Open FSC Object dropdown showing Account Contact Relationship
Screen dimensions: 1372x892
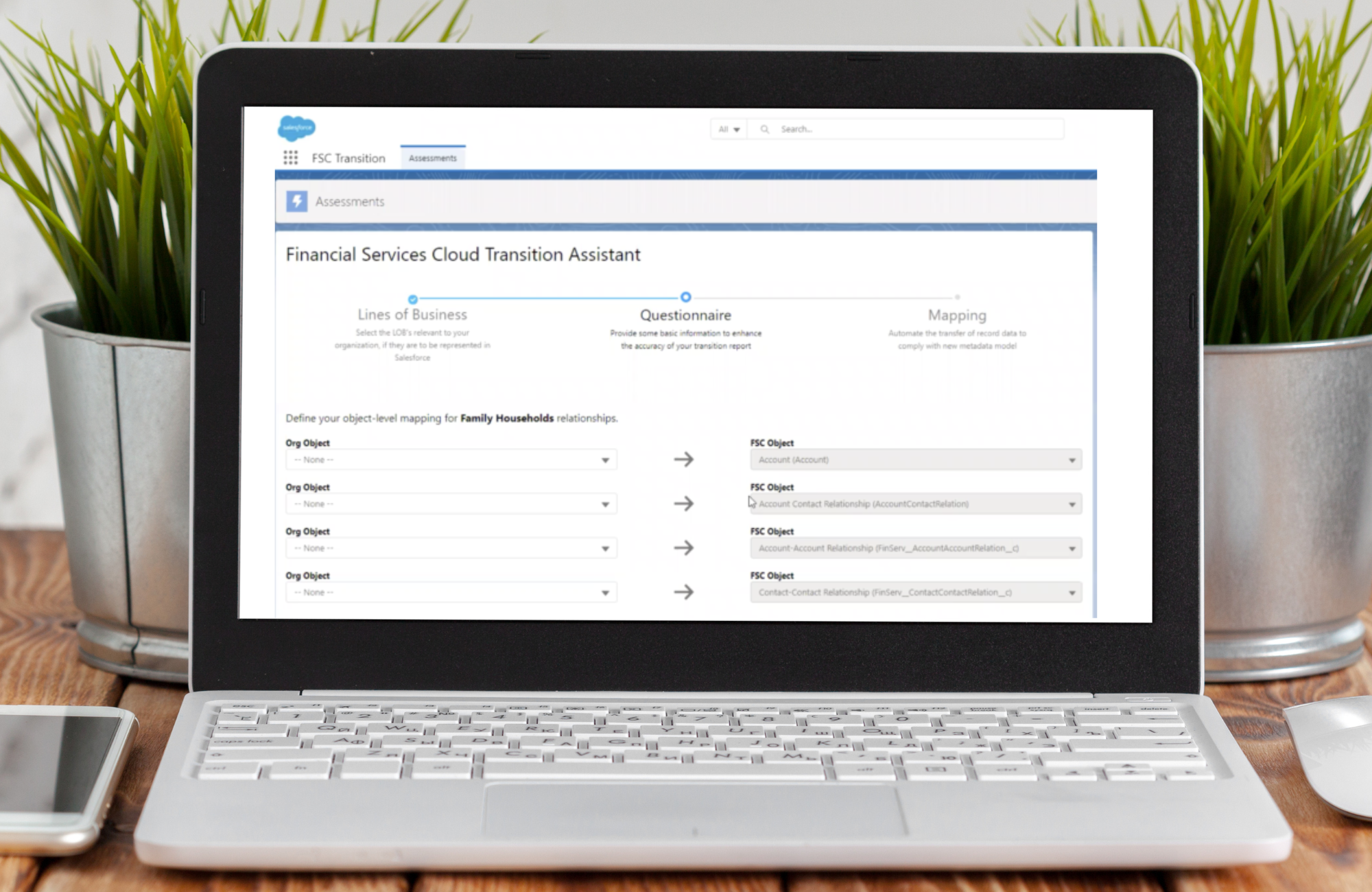[916, 504]
